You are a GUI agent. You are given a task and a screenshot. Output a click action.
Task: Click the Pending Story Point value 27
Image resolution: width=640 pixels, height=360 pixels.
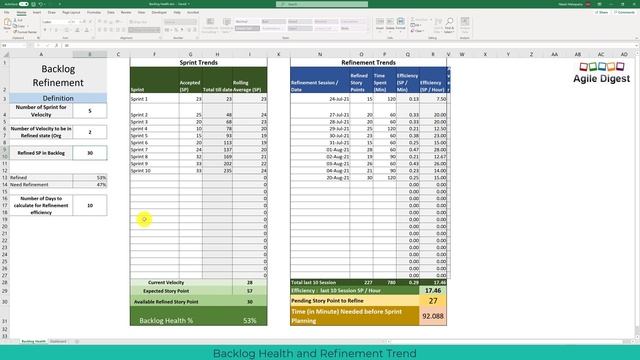[433, 301]
